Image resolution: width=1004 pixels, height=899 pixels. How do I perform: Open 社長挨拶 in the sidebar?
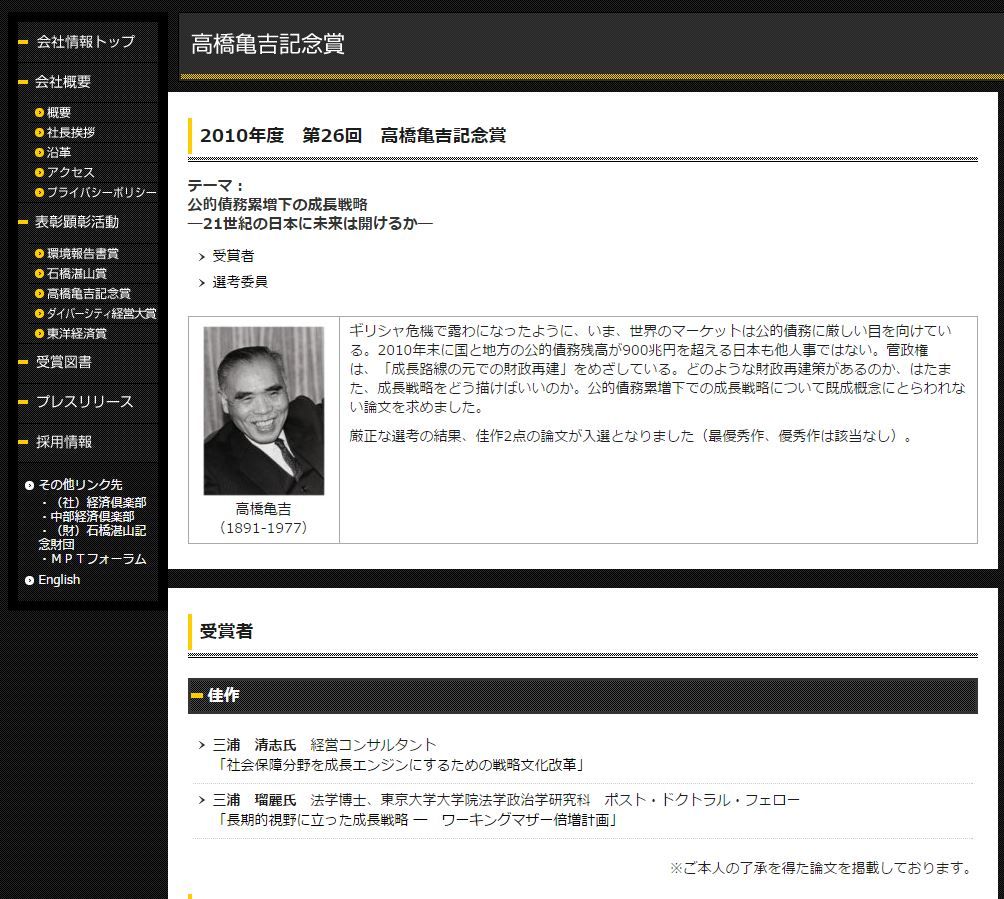click(x=70, y=133)
